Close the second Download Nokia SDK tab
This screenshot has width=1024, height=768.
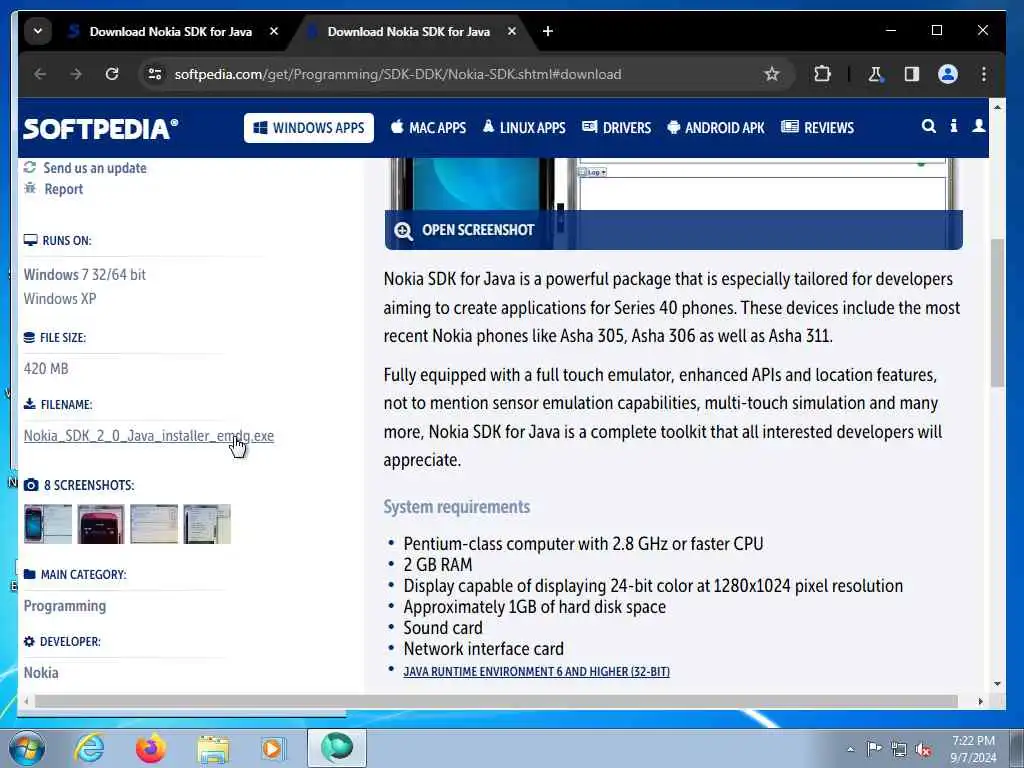(512, 31)
